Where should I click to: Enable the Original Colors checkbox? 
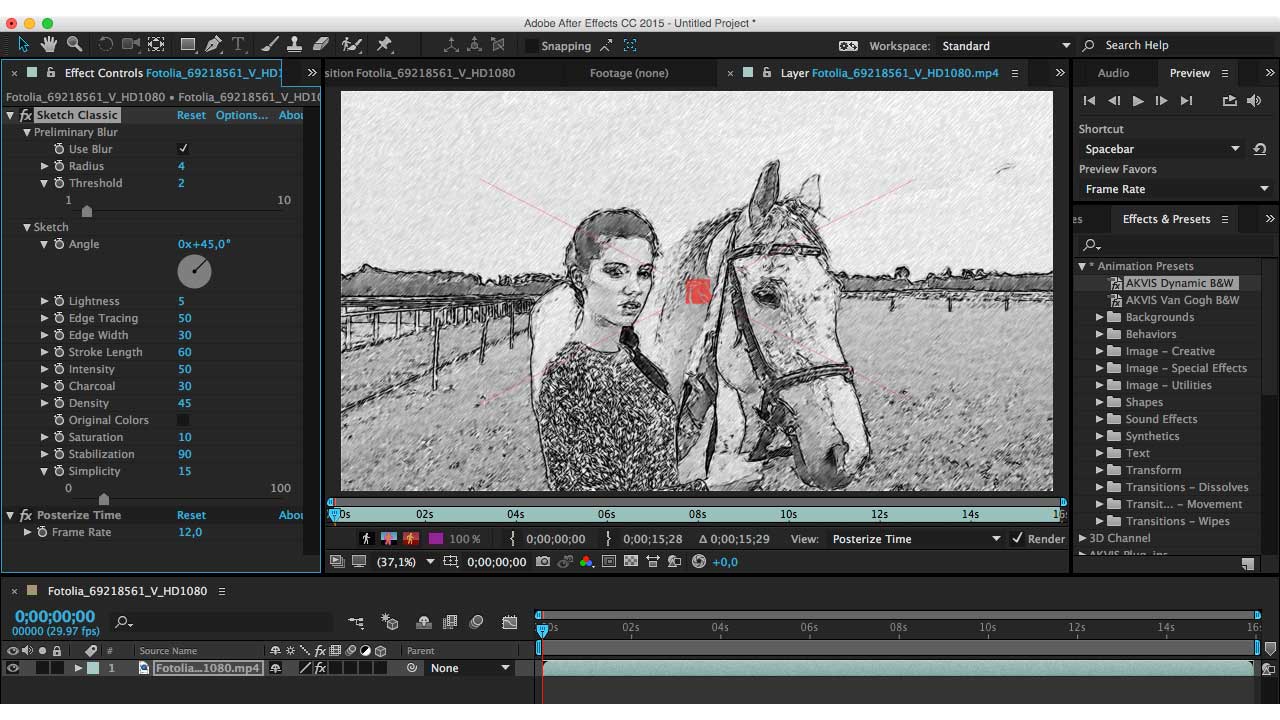183,421
